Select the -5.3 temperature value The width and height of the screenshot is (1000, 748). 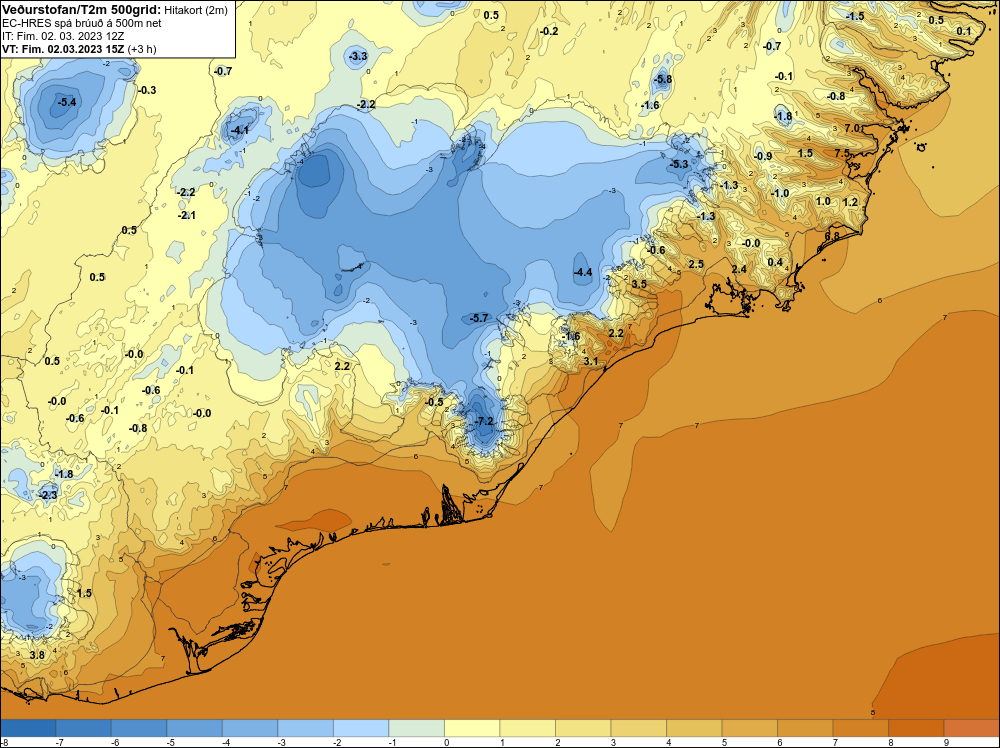pyautogui.click(x=679, y=164)
